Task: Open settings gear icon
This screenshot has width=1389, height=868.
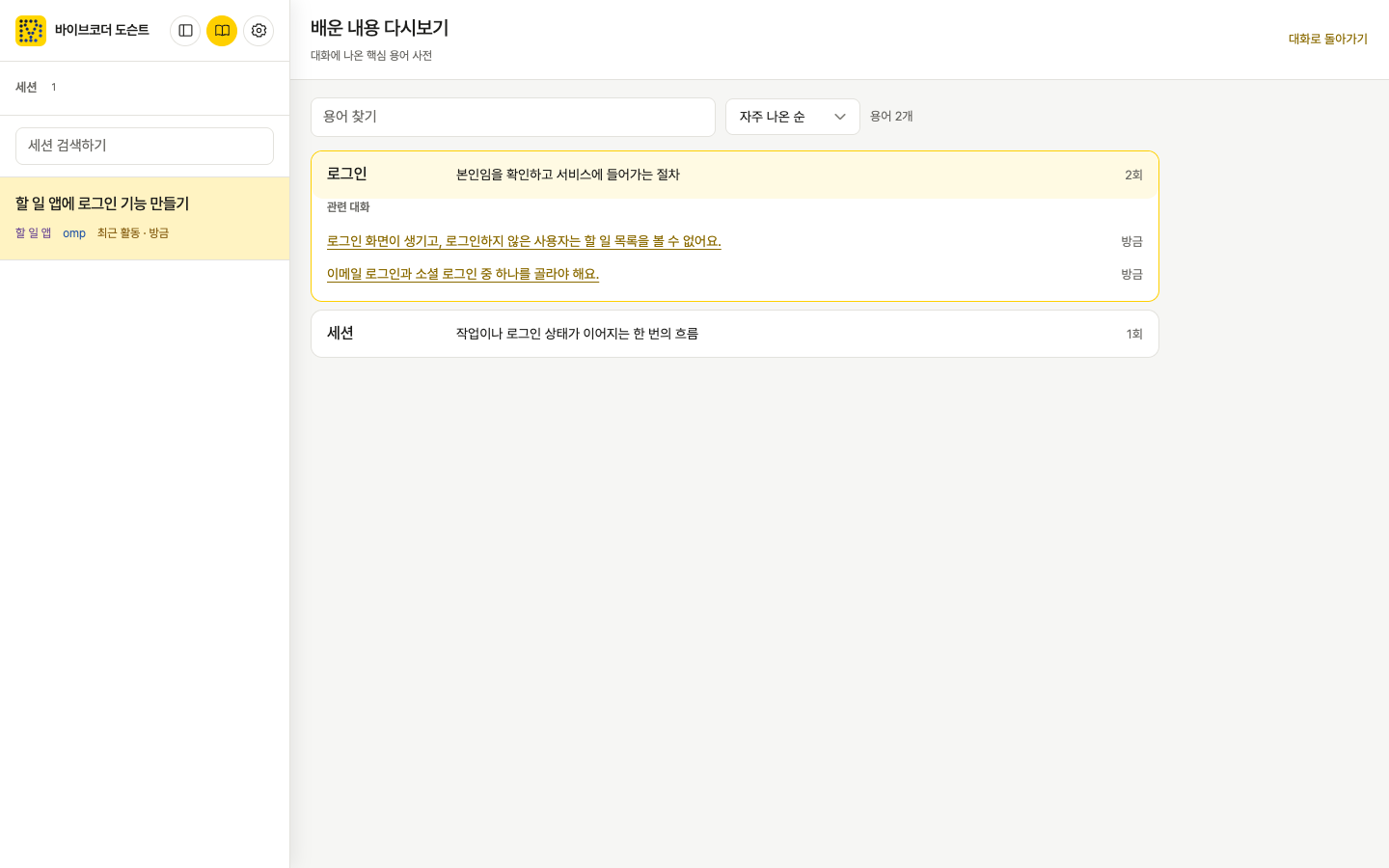Action: pos(259,31)
